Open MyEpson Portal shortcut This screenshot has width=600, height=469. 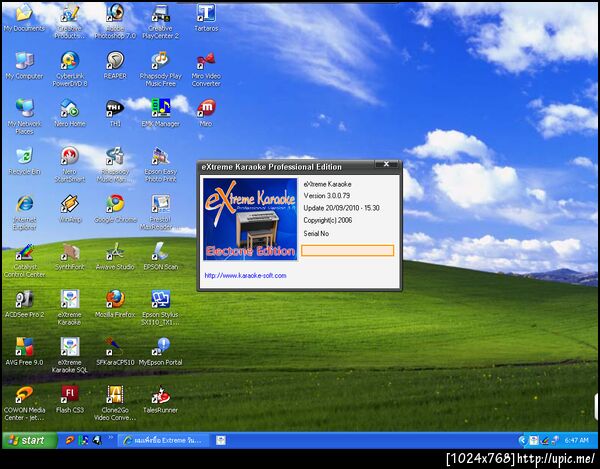pyautogui.click(x=160, y=352)
